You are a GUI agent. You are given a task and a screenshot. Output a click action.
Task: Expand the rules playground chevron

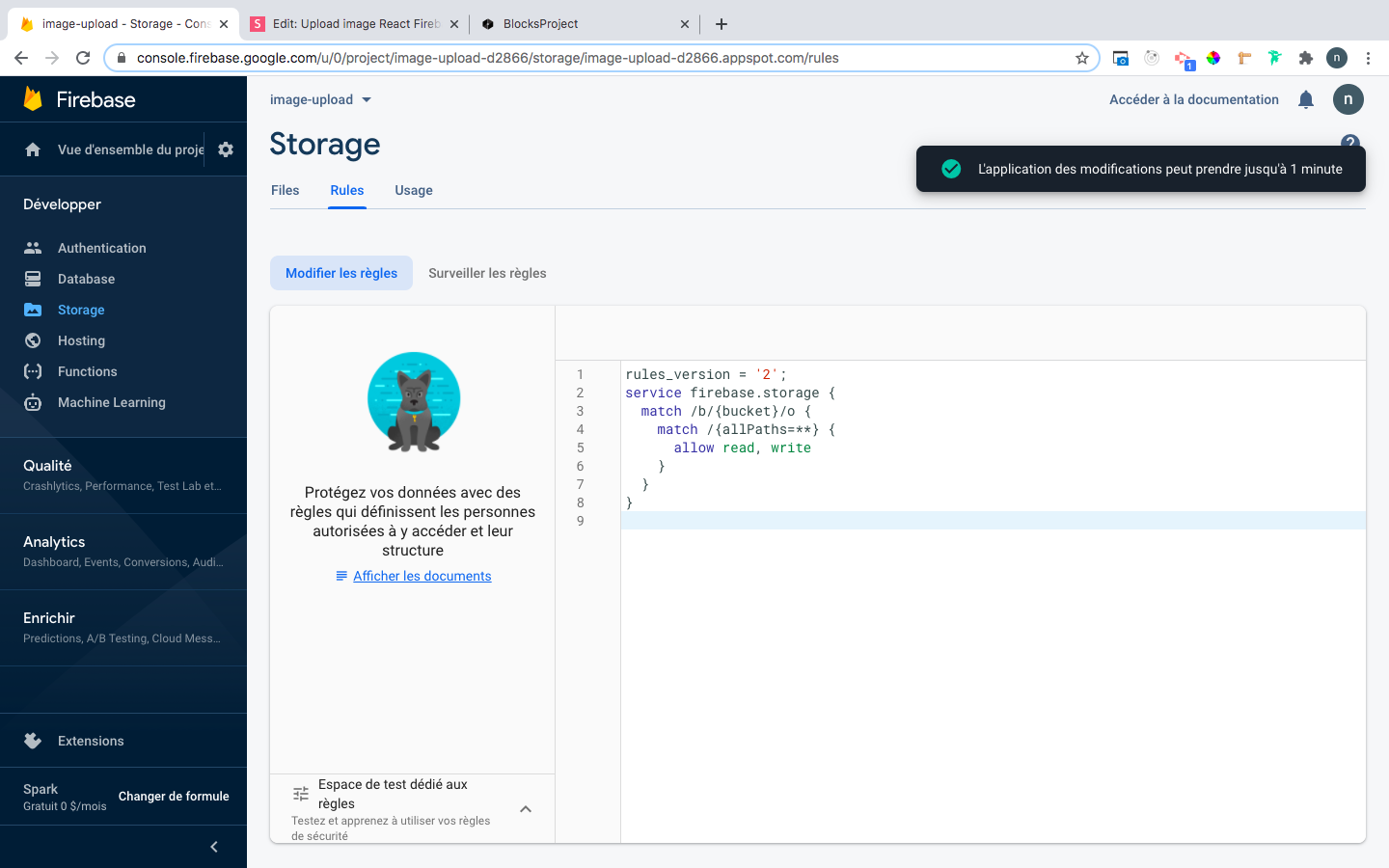click(x=526, y=809)
